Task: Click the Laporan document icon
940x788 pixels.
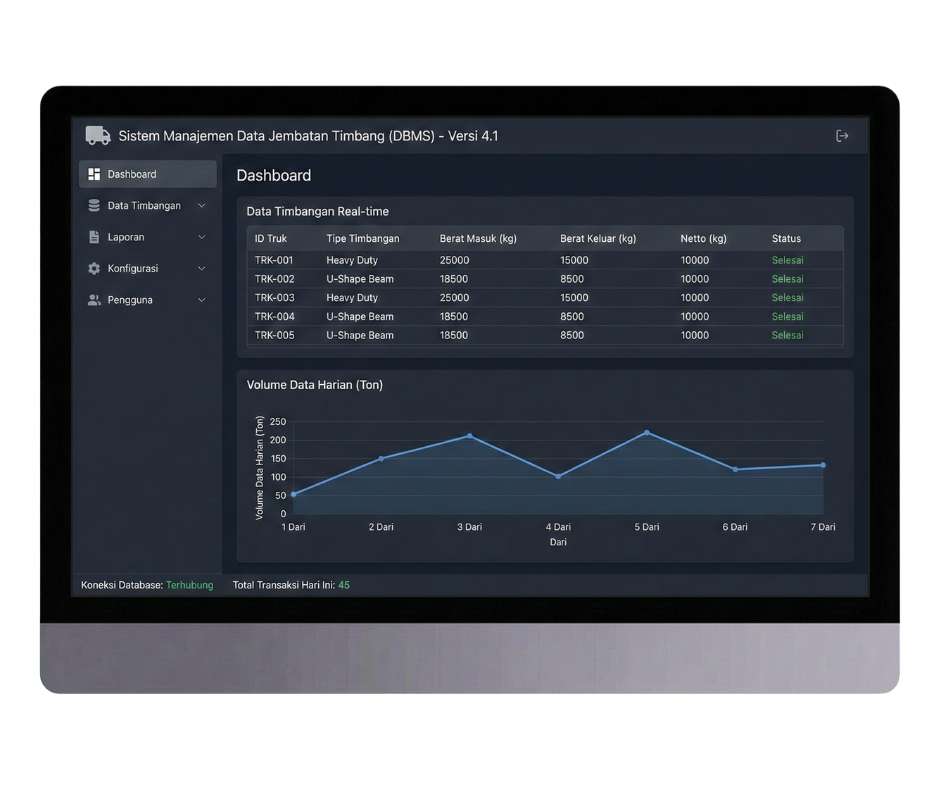Action: pos(94,237)
